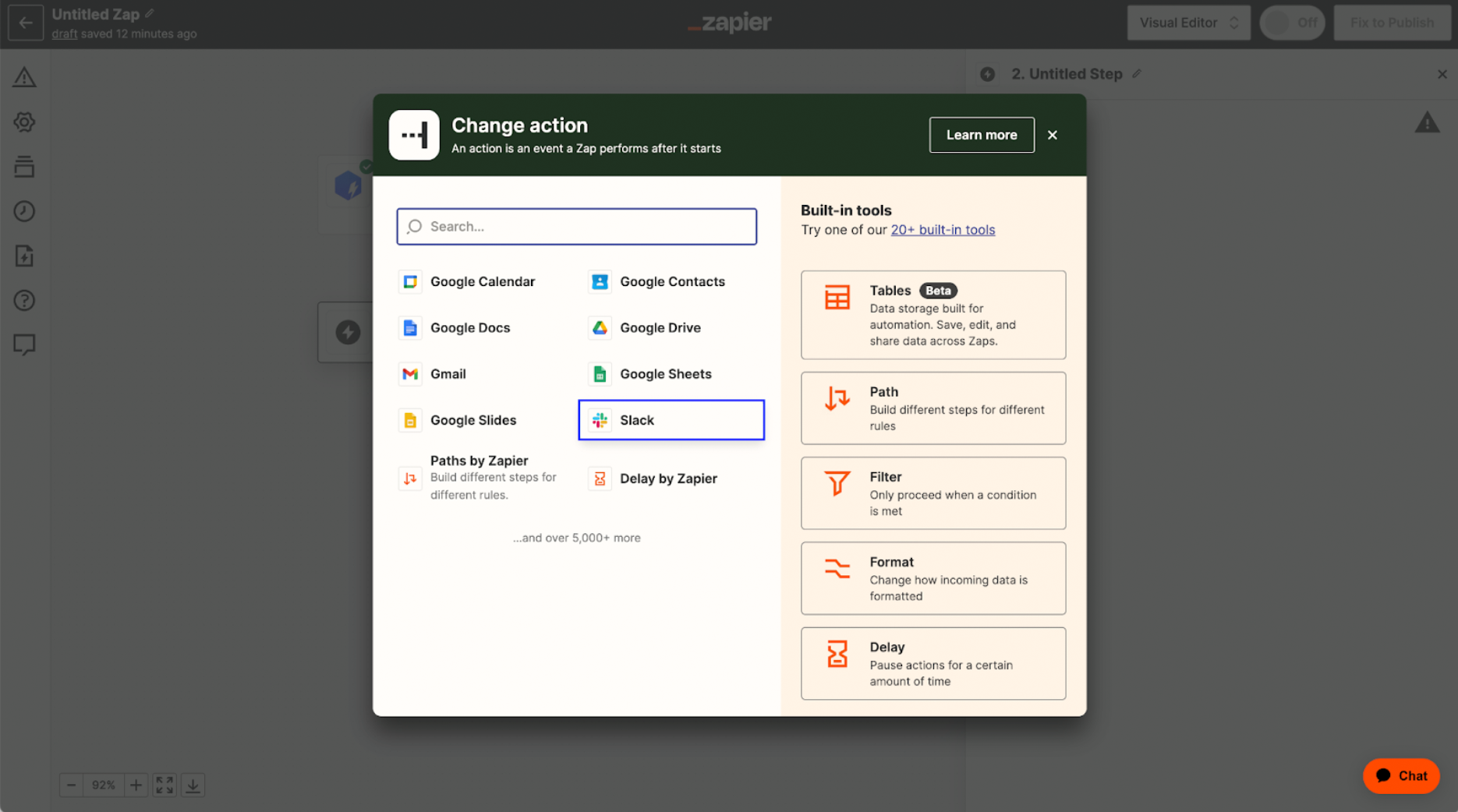Choose Google Sheets as the action app
1458x812 pixels.
click(664, 374)
